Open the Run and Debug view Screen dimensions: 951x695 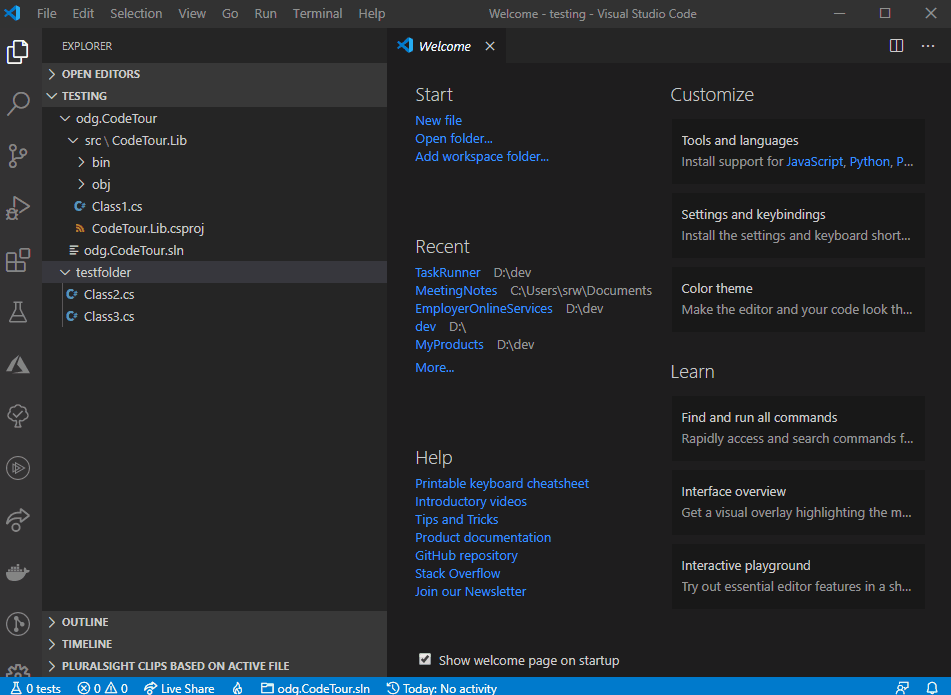pos(17,208)
